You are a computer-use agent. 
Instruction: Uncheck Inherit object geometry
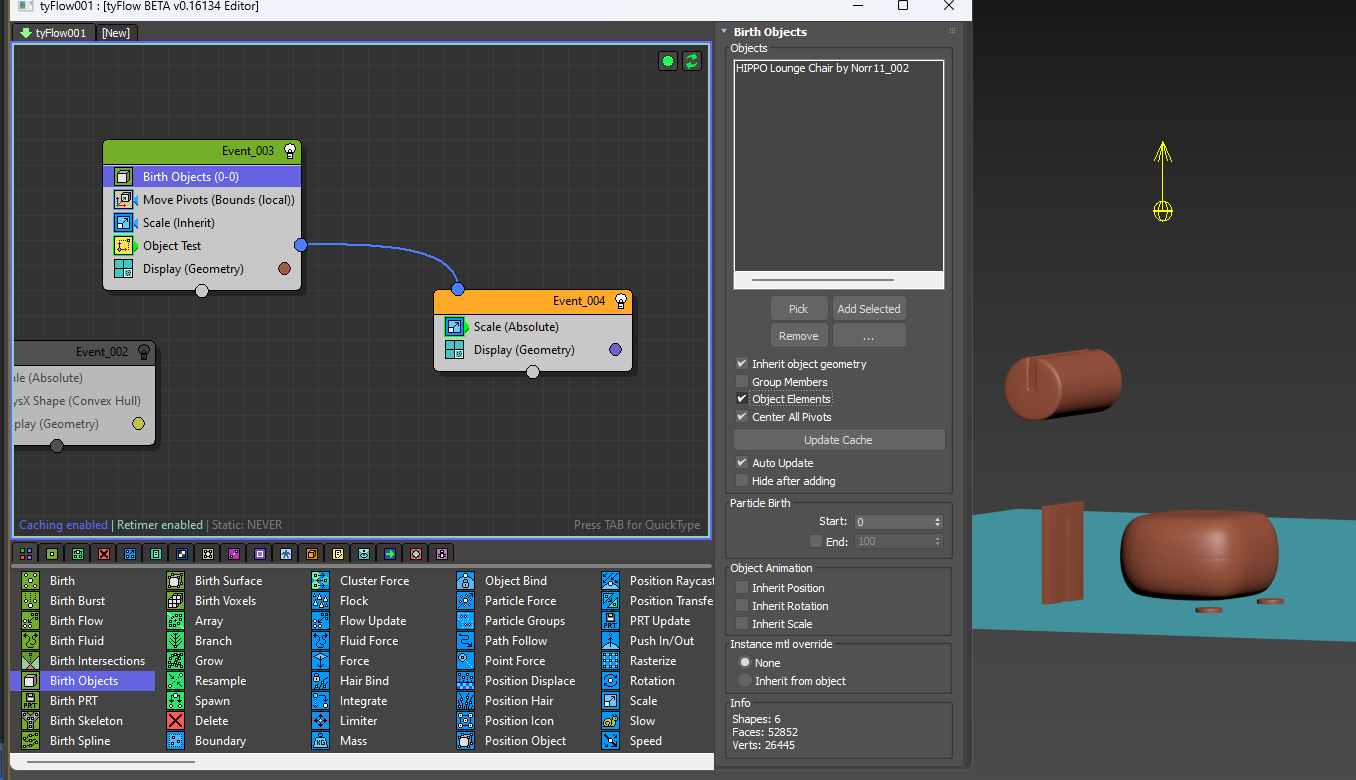point(742,364)
